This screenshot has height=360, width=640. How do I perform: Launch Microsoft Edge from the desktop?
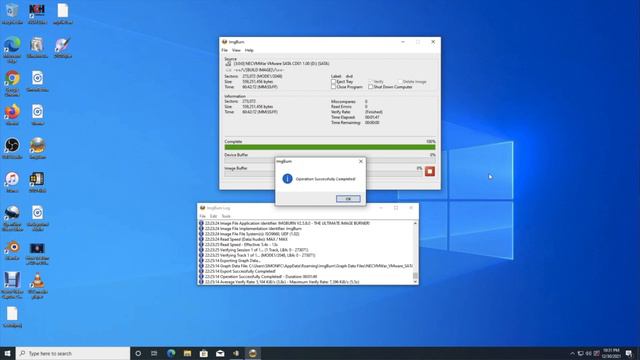tap(12, 50)
